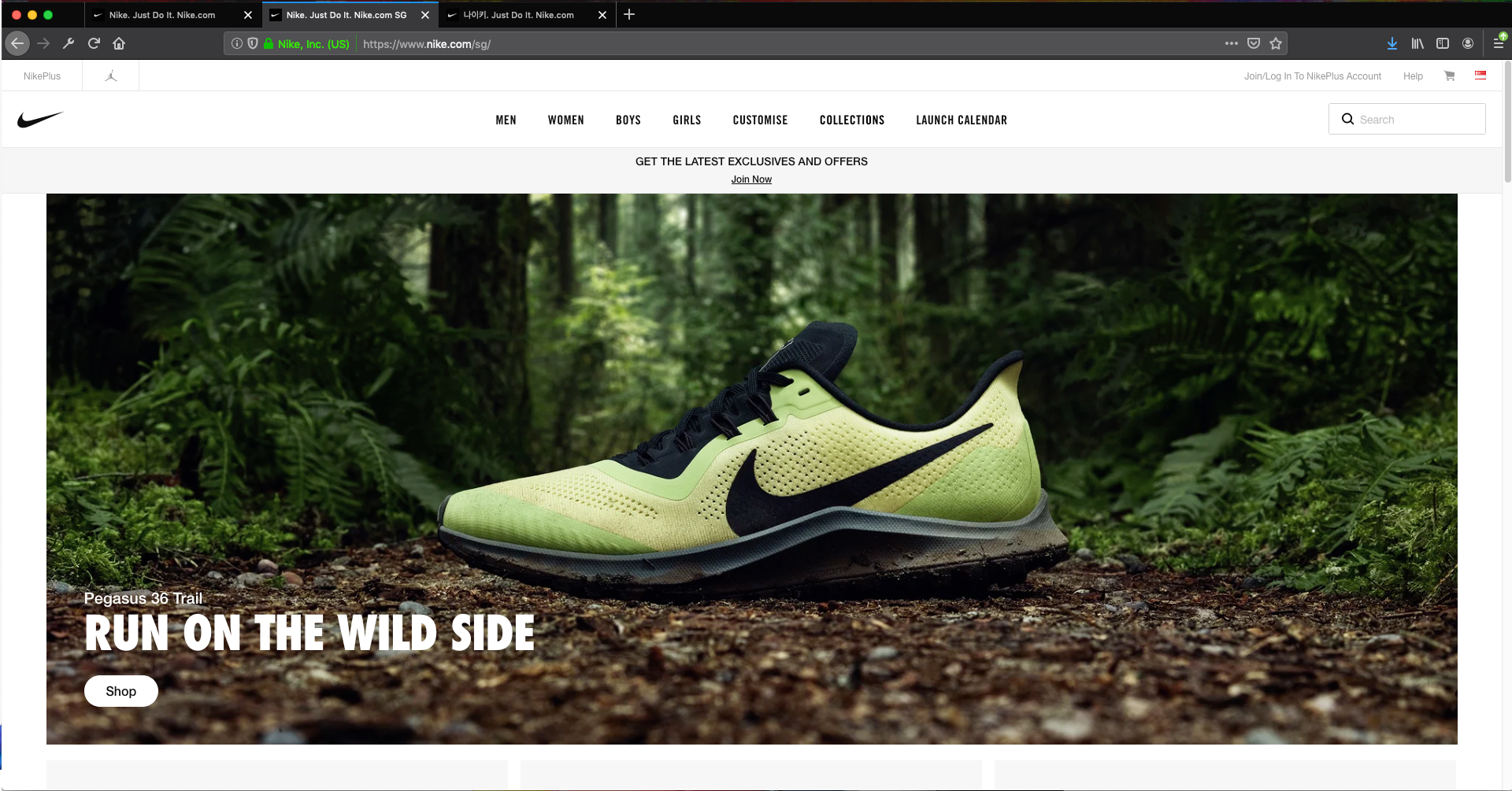Click the Jordan Jumpman logo

[x=111, y=76]
